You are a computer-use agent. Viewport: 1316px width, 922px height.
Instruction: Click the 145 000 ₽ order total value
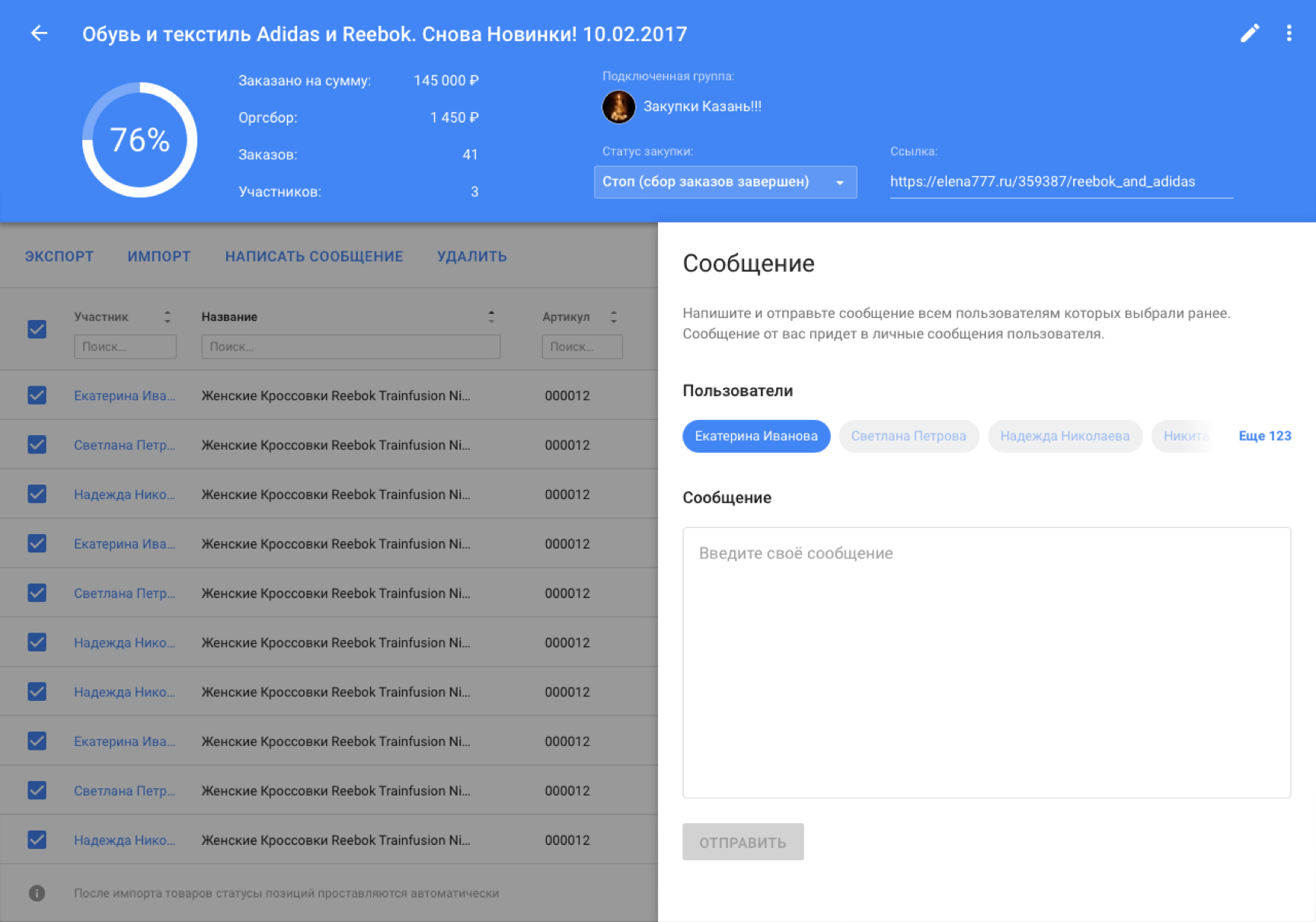pyautogui.click(x=446, y=81)
